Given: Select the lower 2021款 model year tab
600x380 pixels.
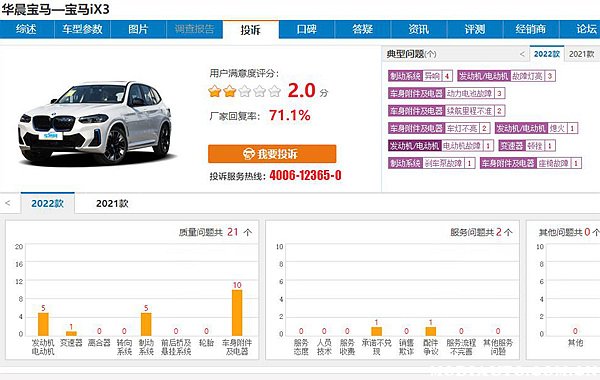Looking at the screenshot, I should coord(112,203).
